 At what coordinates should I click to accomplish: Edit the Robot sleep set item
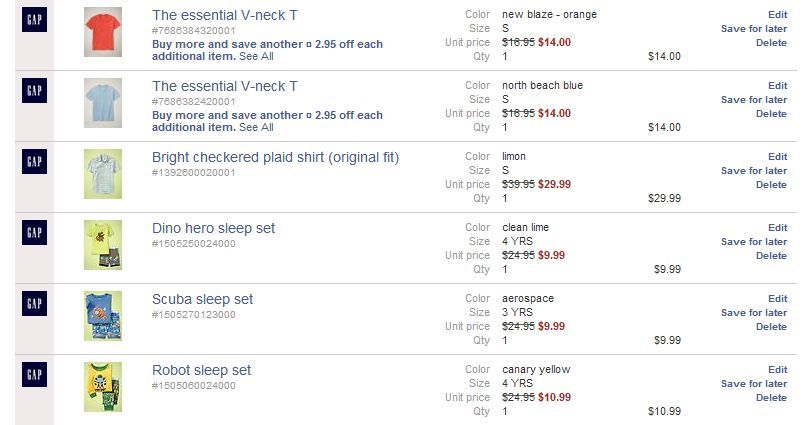[777, 370]
